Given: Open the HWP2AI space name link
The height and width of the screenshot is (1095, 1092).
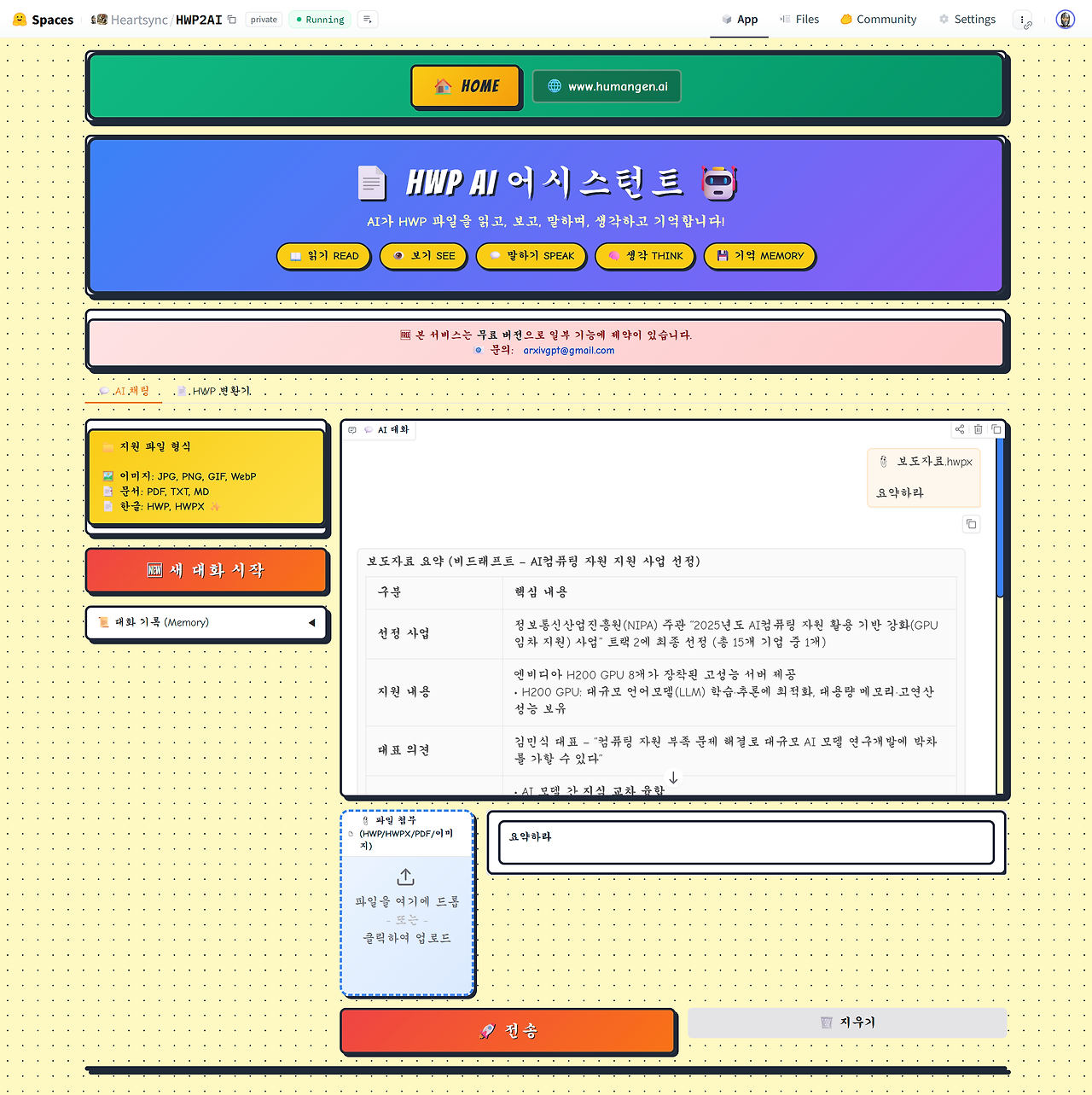Looking at the screenshot, I should click(199, 20).
